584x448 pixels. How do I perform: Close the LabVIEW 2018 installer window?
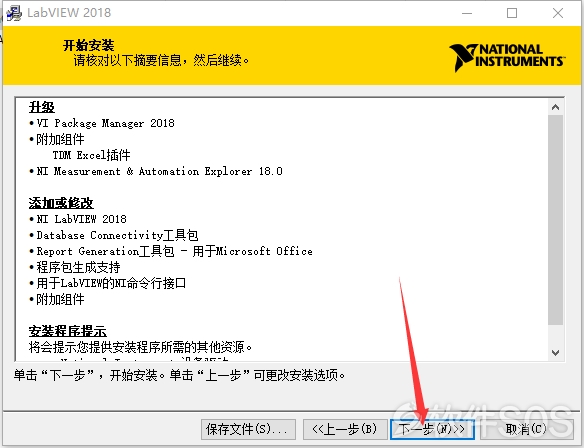tap(558, 13)
